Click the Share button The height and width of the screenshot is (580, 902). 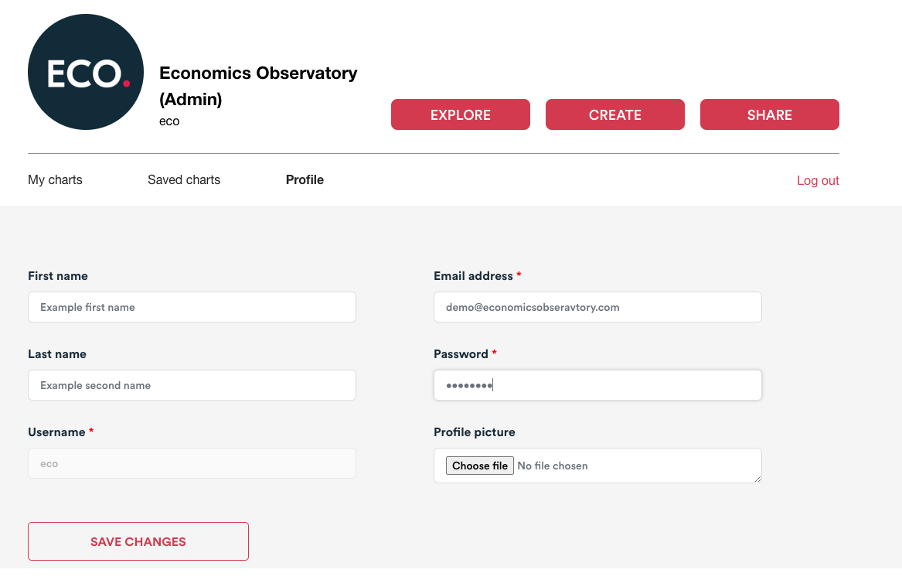click(x=769, y=115)
